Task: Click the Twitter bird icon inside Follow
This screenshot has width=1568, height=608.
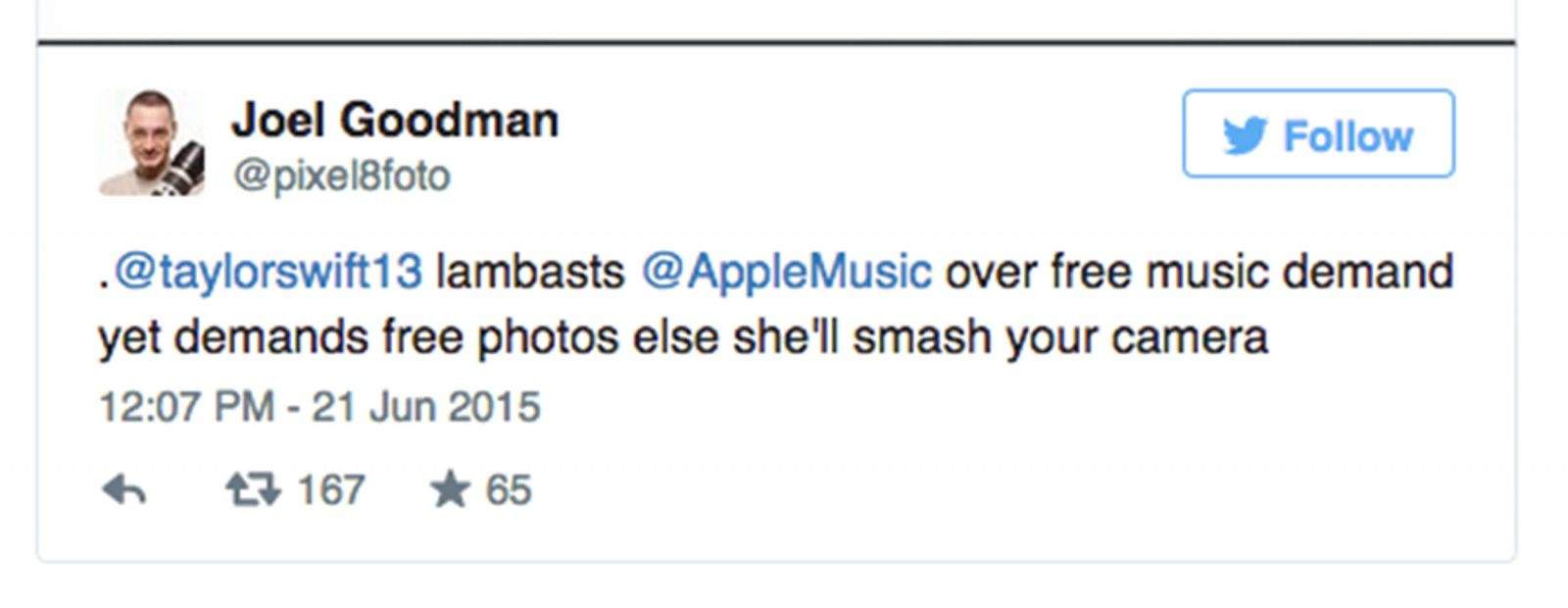Action: (1245, 135)
